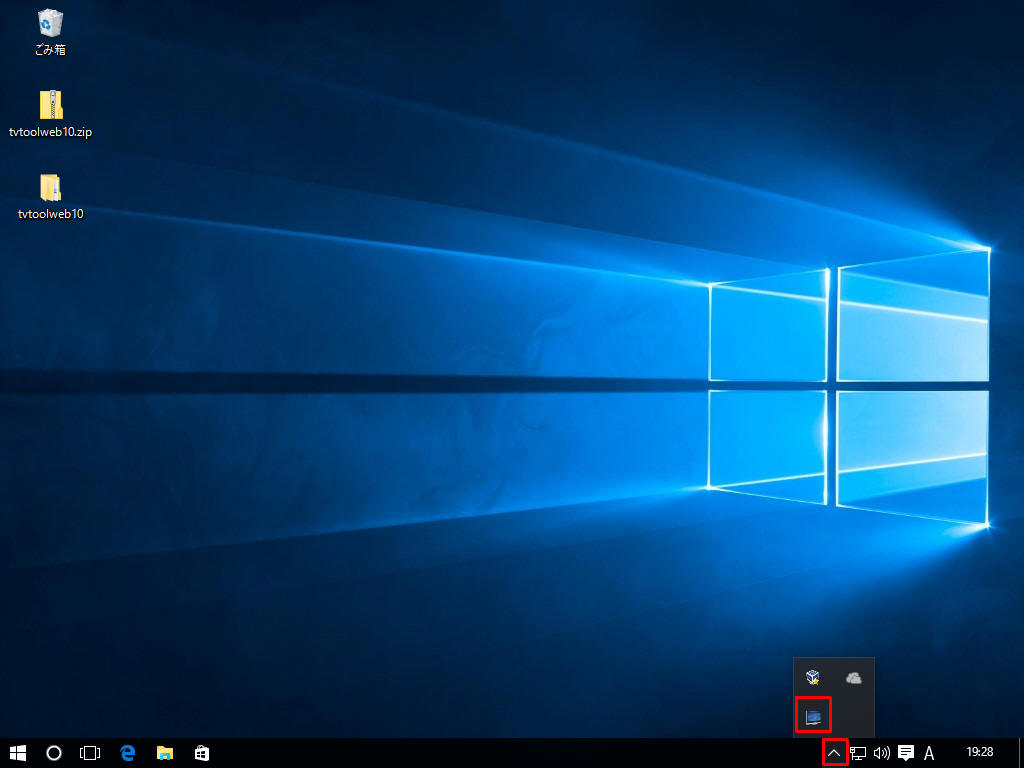The width and height of the screenshot is (1024, 768).
Task: Collapse hidden icons chevron in system tray
Action: click(834, 753)
